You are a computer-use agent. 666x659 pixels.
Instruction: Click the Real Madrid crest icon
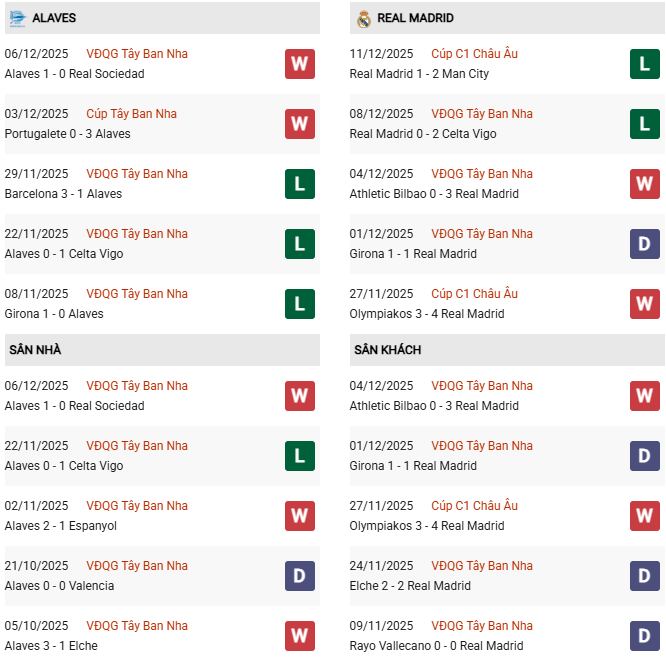[x=363, y=18]
